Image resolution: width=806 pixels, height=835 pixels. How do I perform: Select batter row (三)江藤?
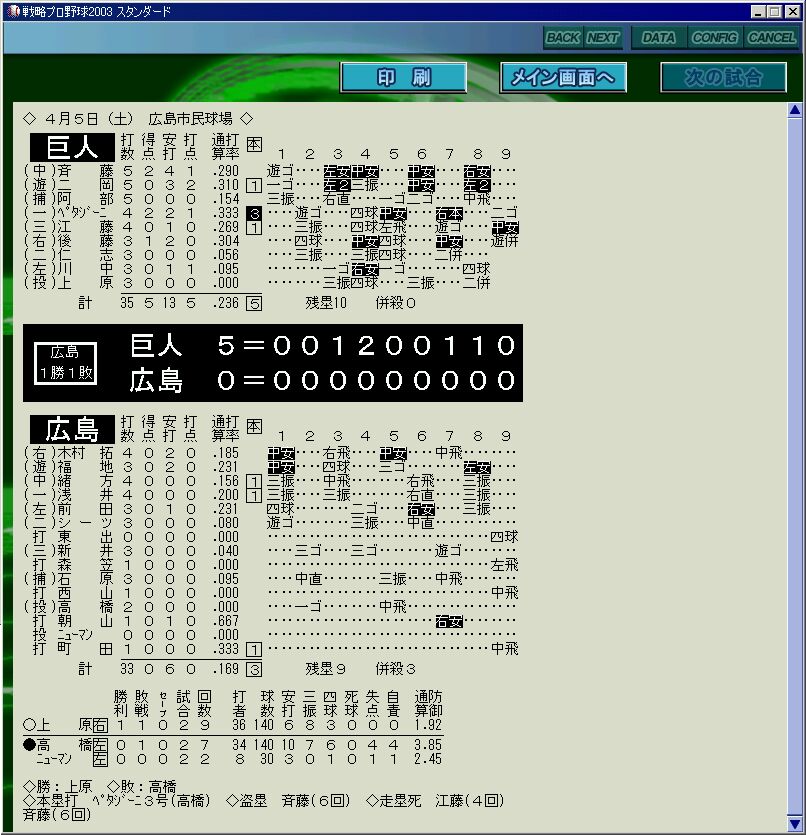[x=270, y=227]
